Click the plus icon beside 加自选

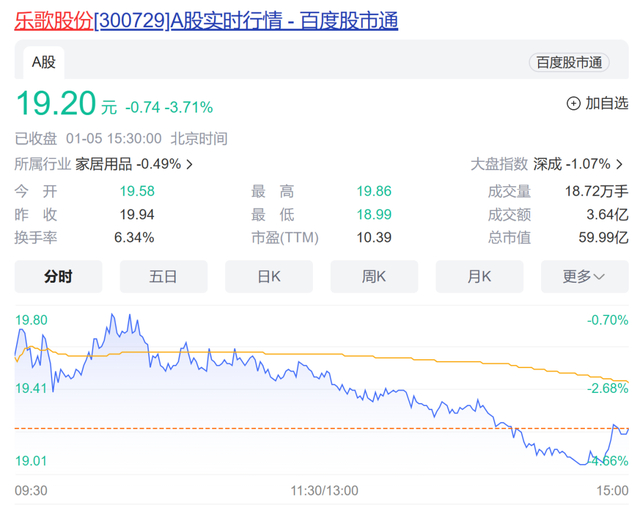coord(573,103)
